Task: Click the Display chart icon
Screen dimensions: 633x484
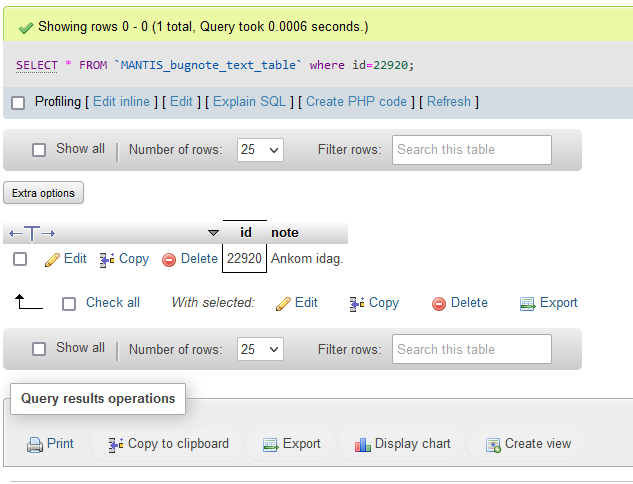Action: [363, 444]
